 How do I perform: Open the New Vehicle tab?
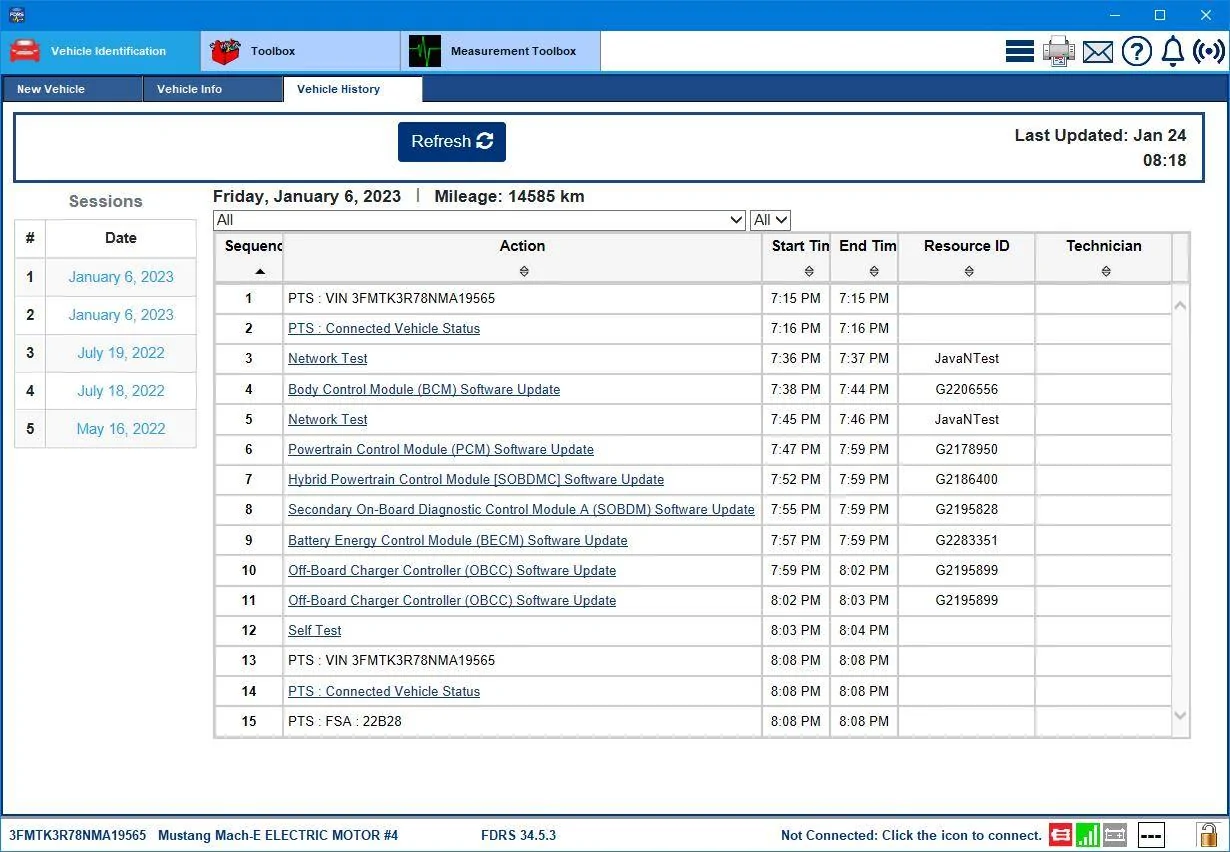(72, 89)
